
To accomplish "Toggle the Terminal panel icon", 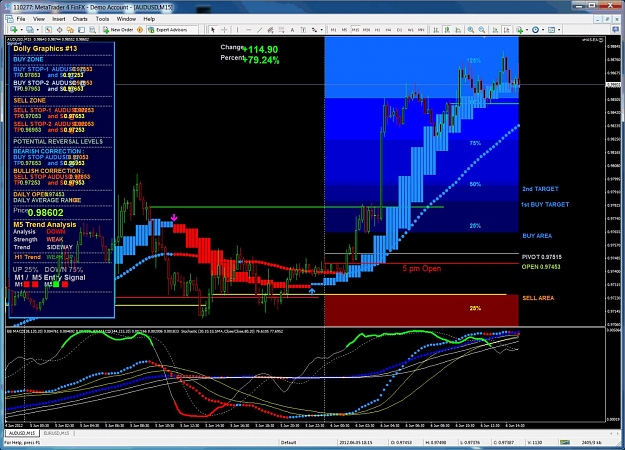I will (81, 29).
